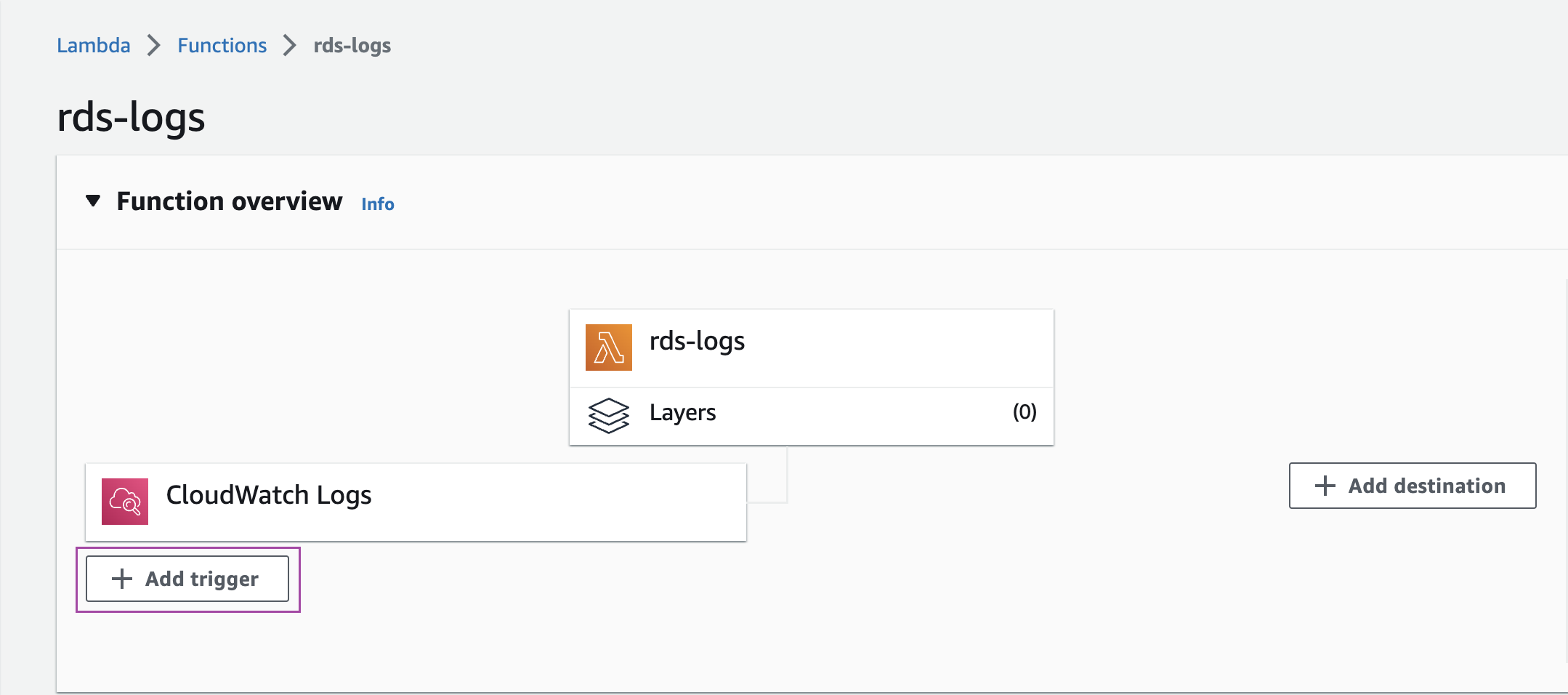Select the rds-logs function name in diagram
This screenshot has width=1568, height=695.
point(697,341)
